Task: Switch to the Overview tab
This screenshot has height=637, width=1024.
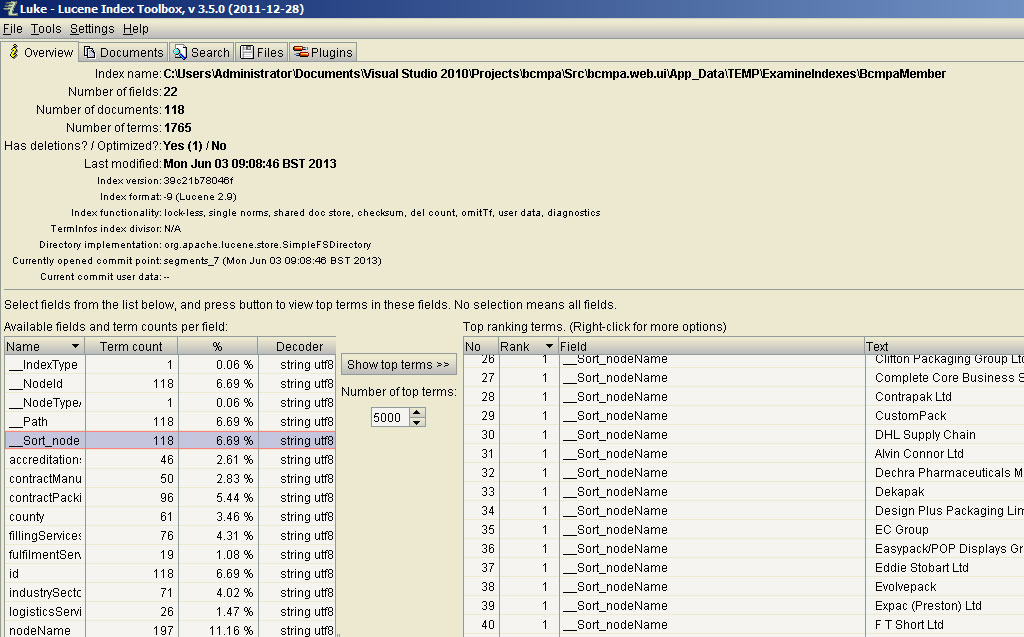Action: 40,52
